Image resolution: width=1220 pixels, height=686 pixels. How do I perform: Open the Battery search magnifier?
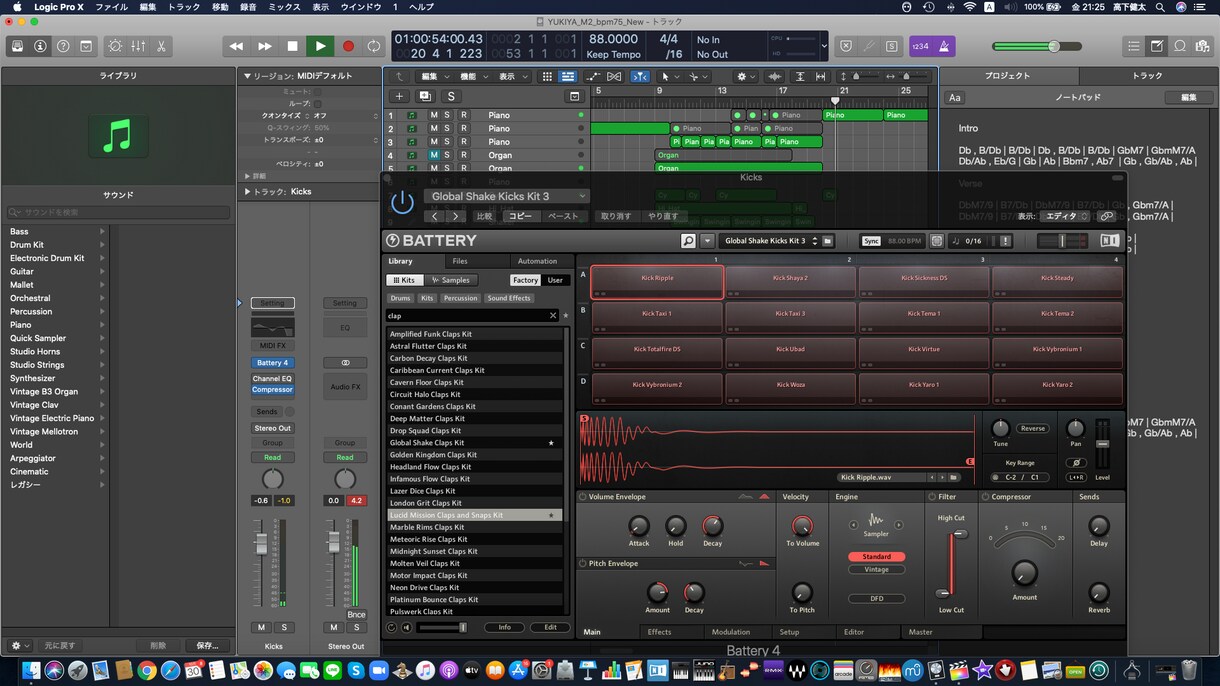(x=688, y=241)
